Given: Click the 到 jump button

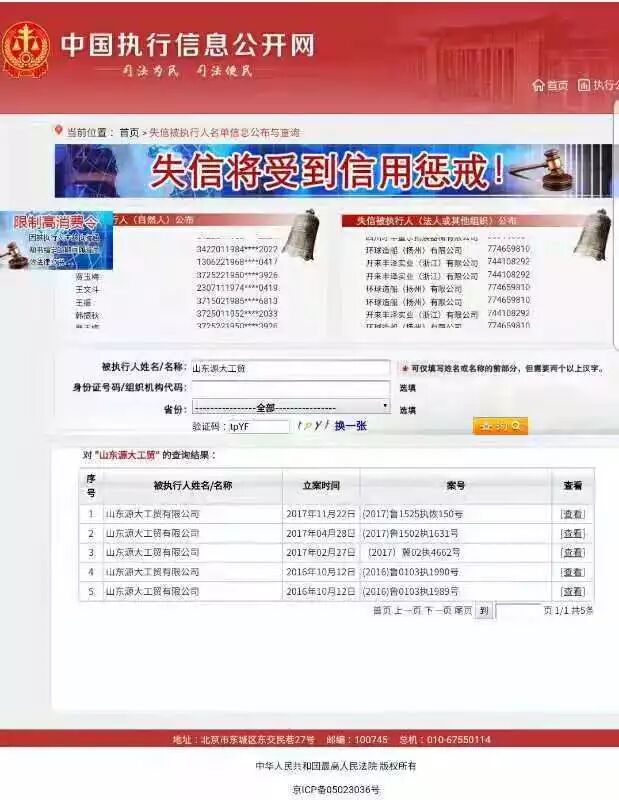Looking at the screenshot, I should pyautogui.click(x=484, y=611).
